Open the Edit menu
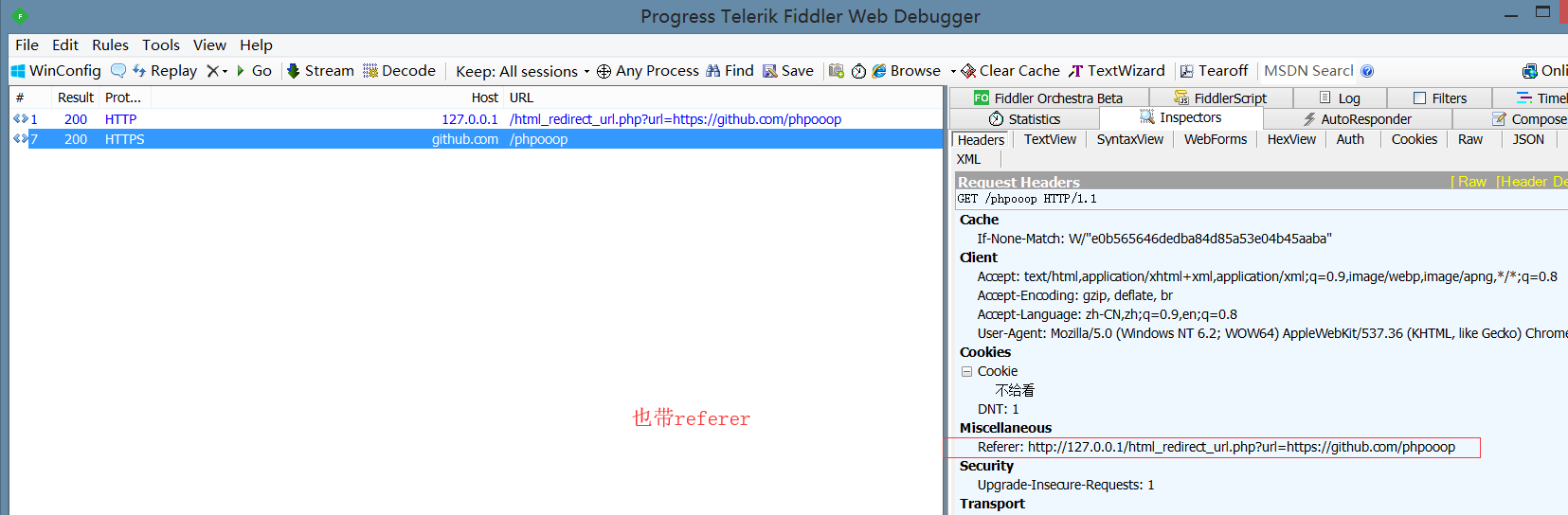 pyautogui.click(x=65, y=44)
